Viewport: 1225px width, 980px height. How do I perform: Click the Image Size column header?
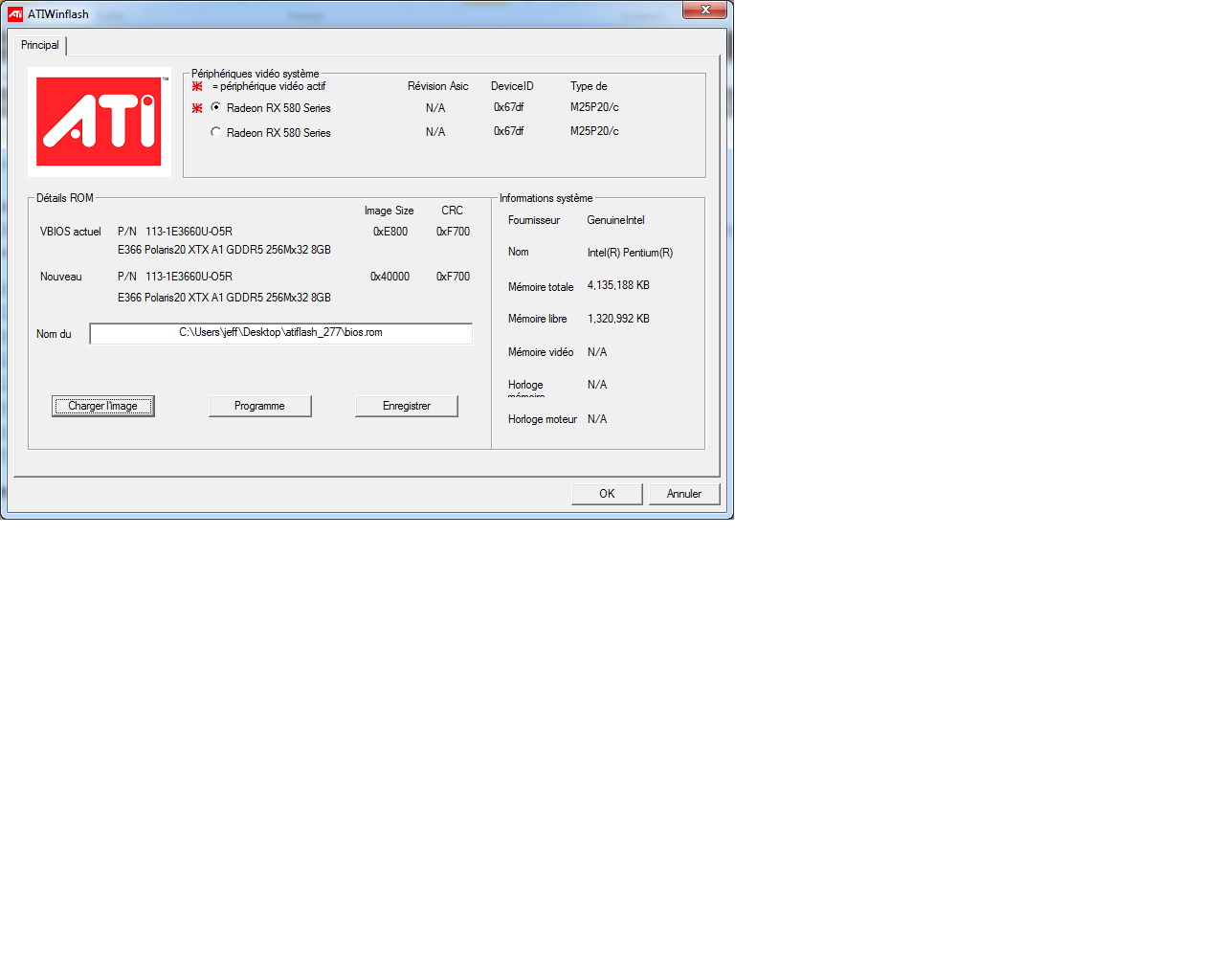coord(390,211)
